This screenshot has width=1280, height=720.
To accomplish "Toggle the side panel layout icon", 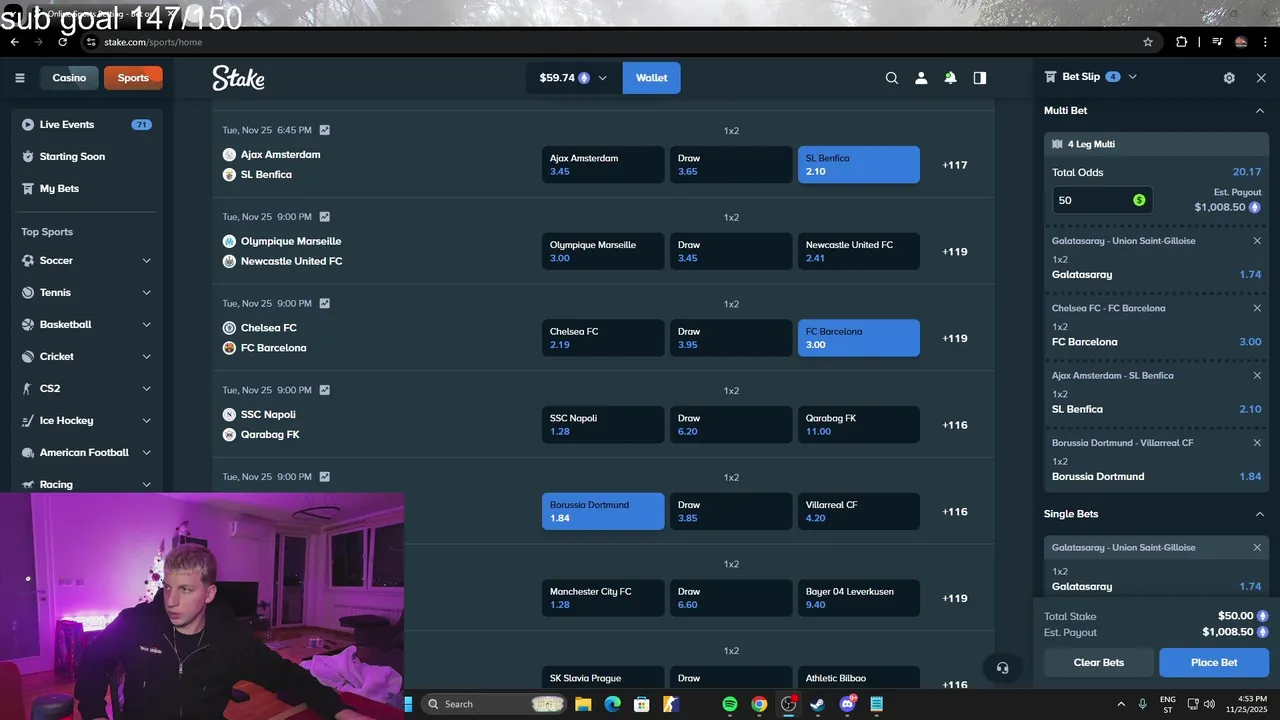I will (980, 78).
